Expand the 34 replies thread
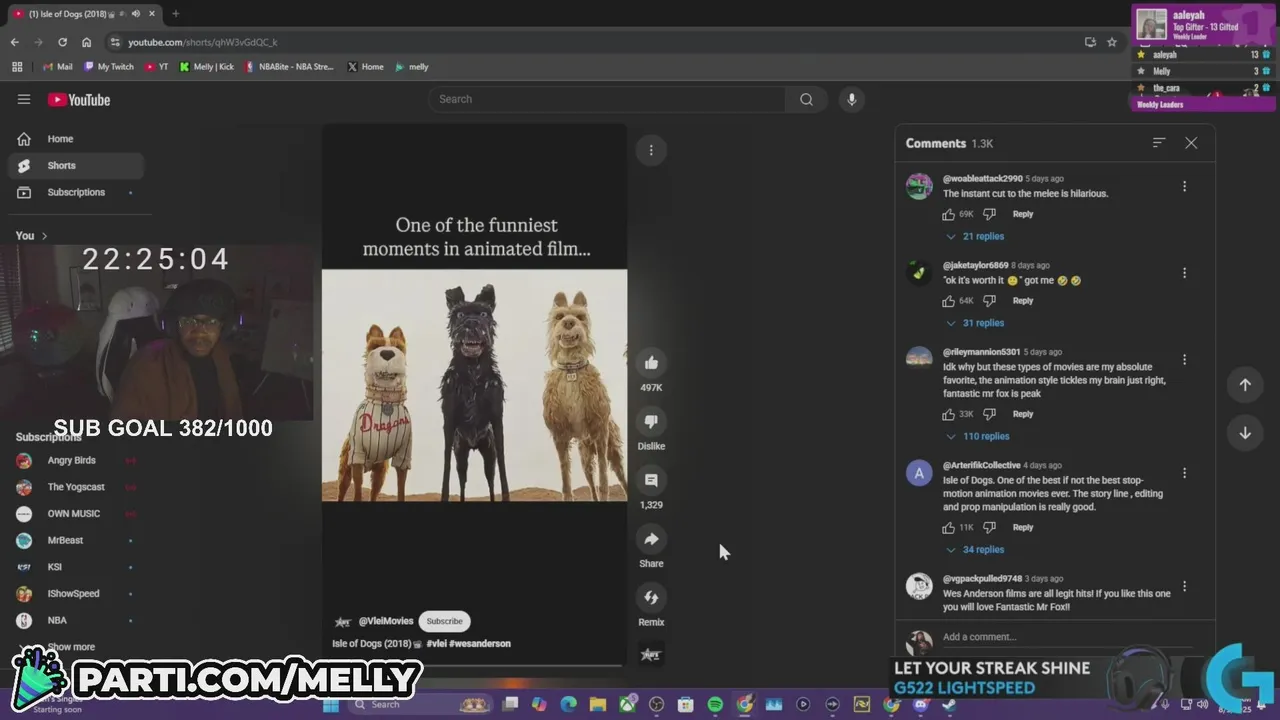 (975, 550)
